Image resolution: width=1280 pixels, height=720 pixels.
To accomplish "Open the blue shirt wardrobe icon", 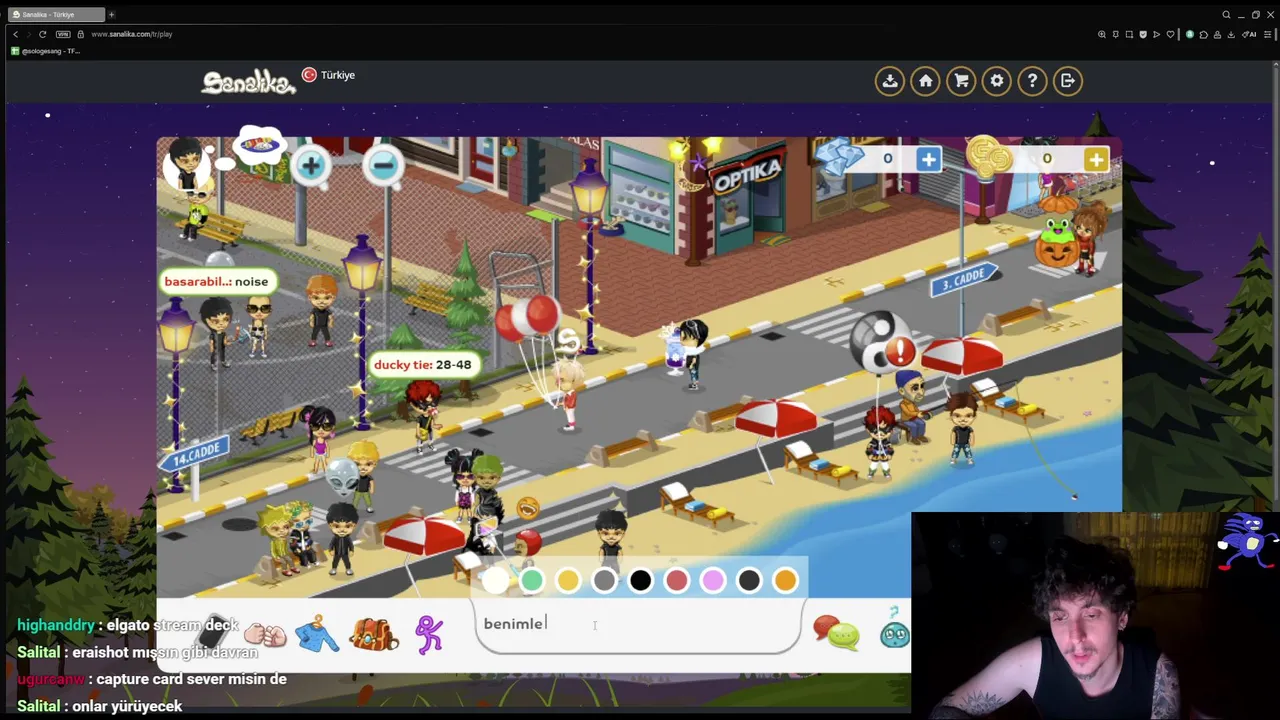I will pos(317,634).
